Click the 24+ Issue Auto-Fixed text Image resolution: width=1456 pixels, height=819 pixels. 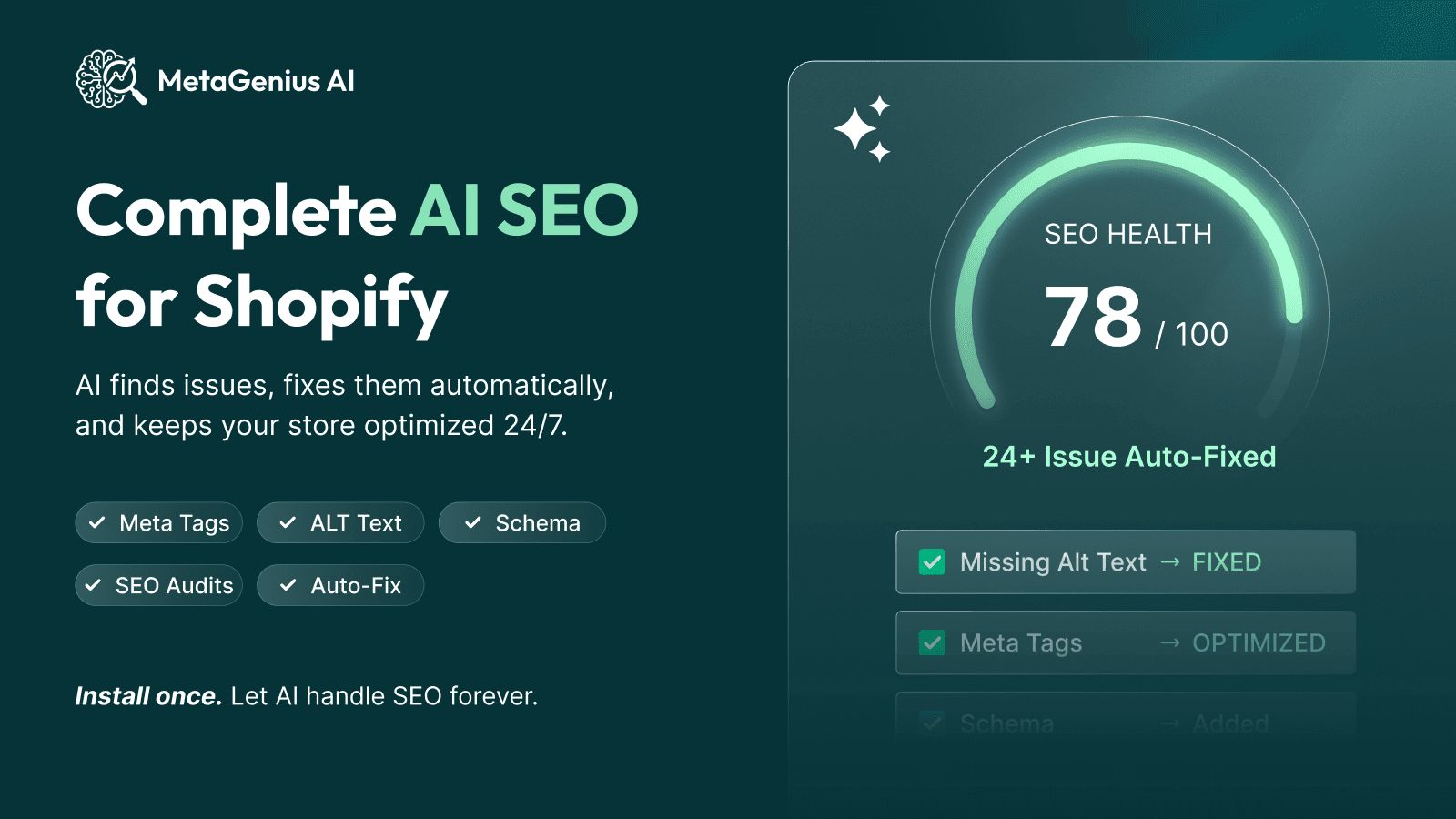point(1129,457)
